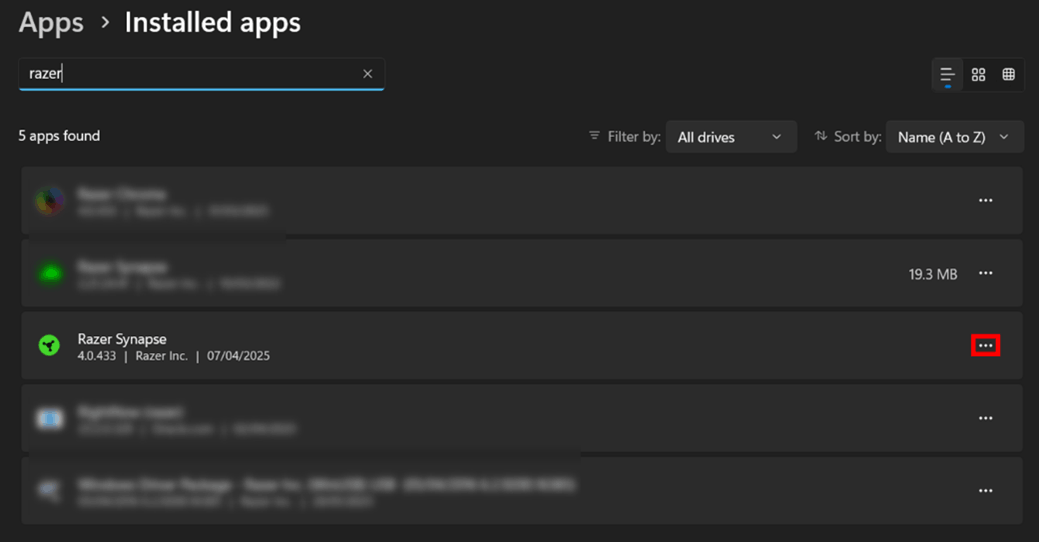Click the 19.3 MB size label

[x=932, y=274]
